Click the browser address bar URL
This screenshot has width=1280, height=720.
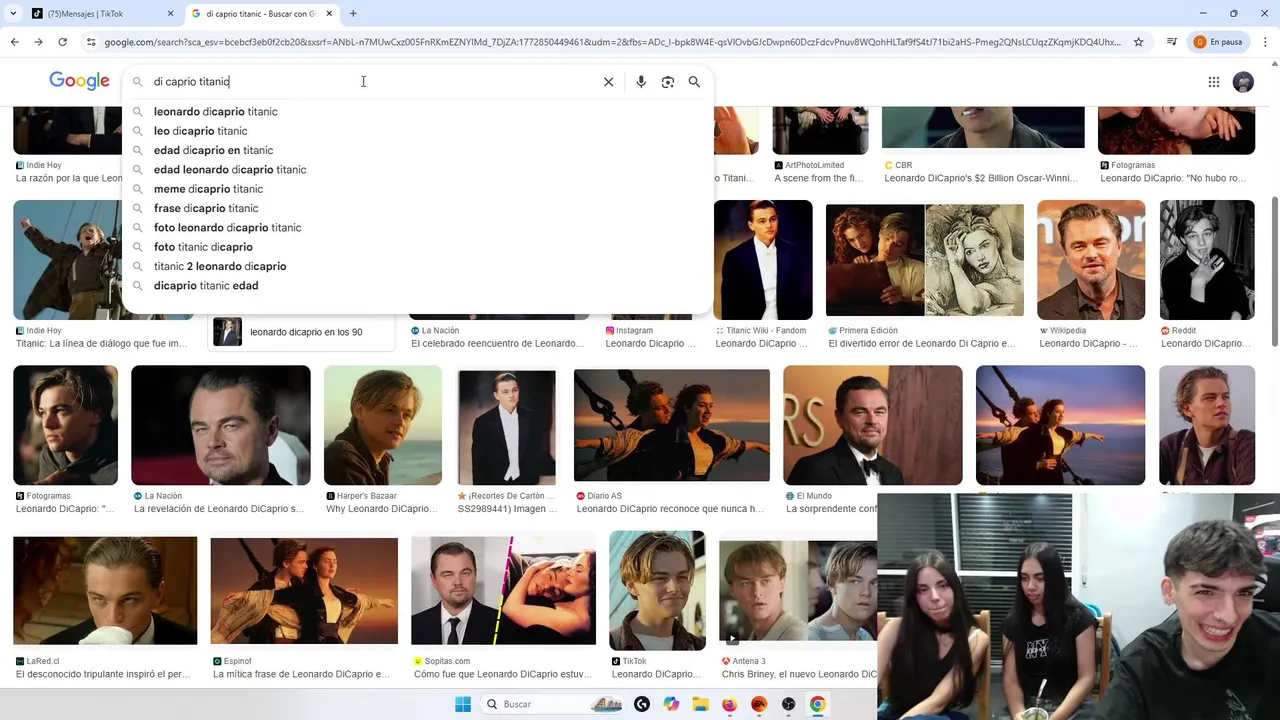point(612,42)
